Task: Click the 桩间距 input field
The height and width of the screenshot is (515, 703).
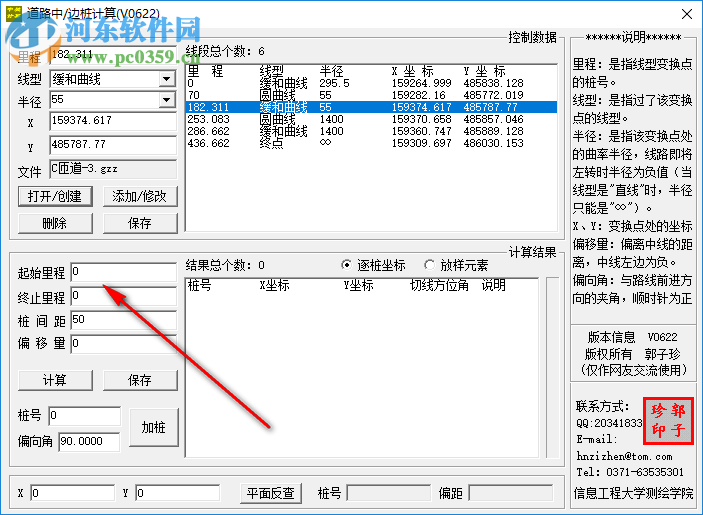Action: tap(124, 320)
